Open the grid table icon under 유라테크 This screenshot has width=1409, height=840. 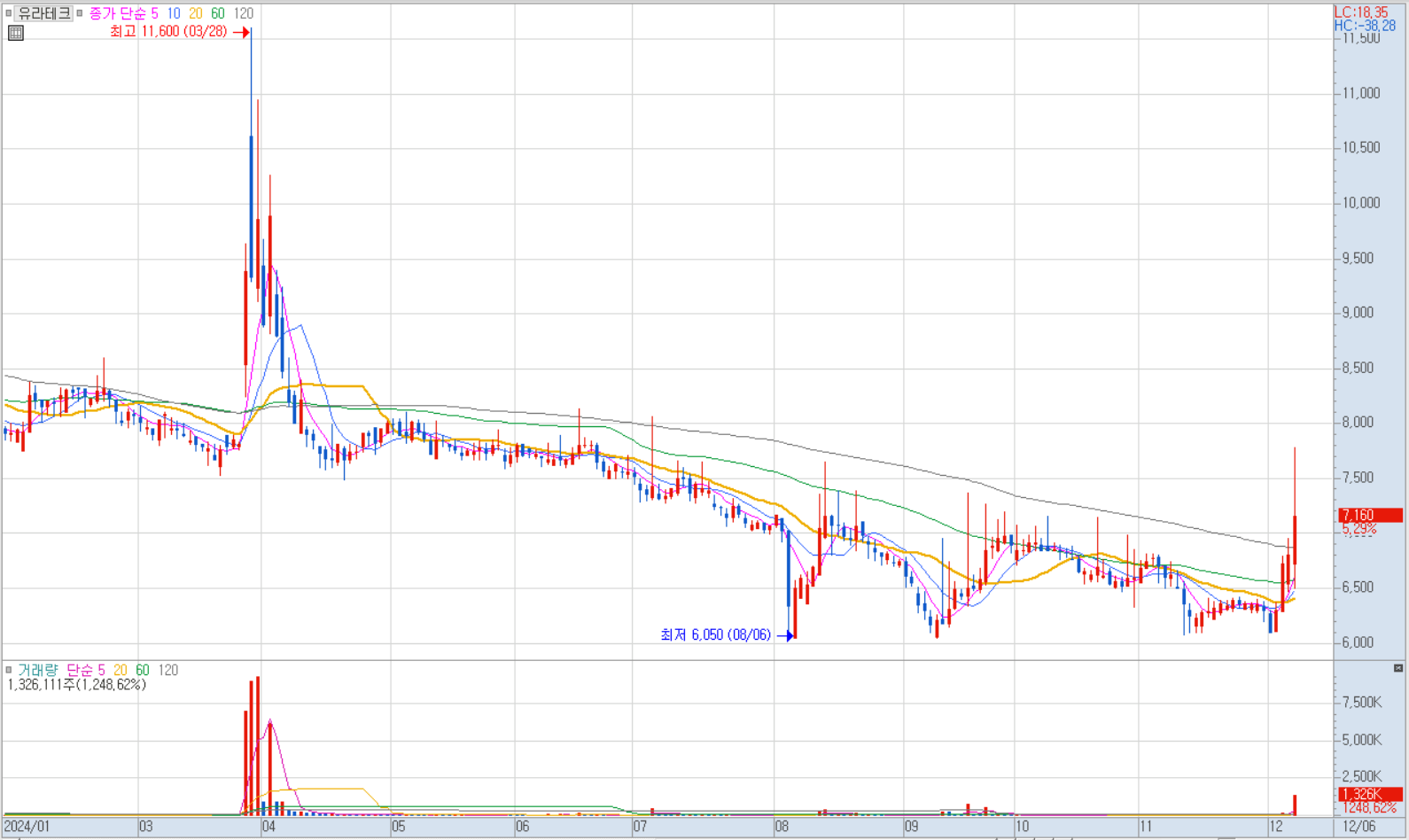click(16, 33)
